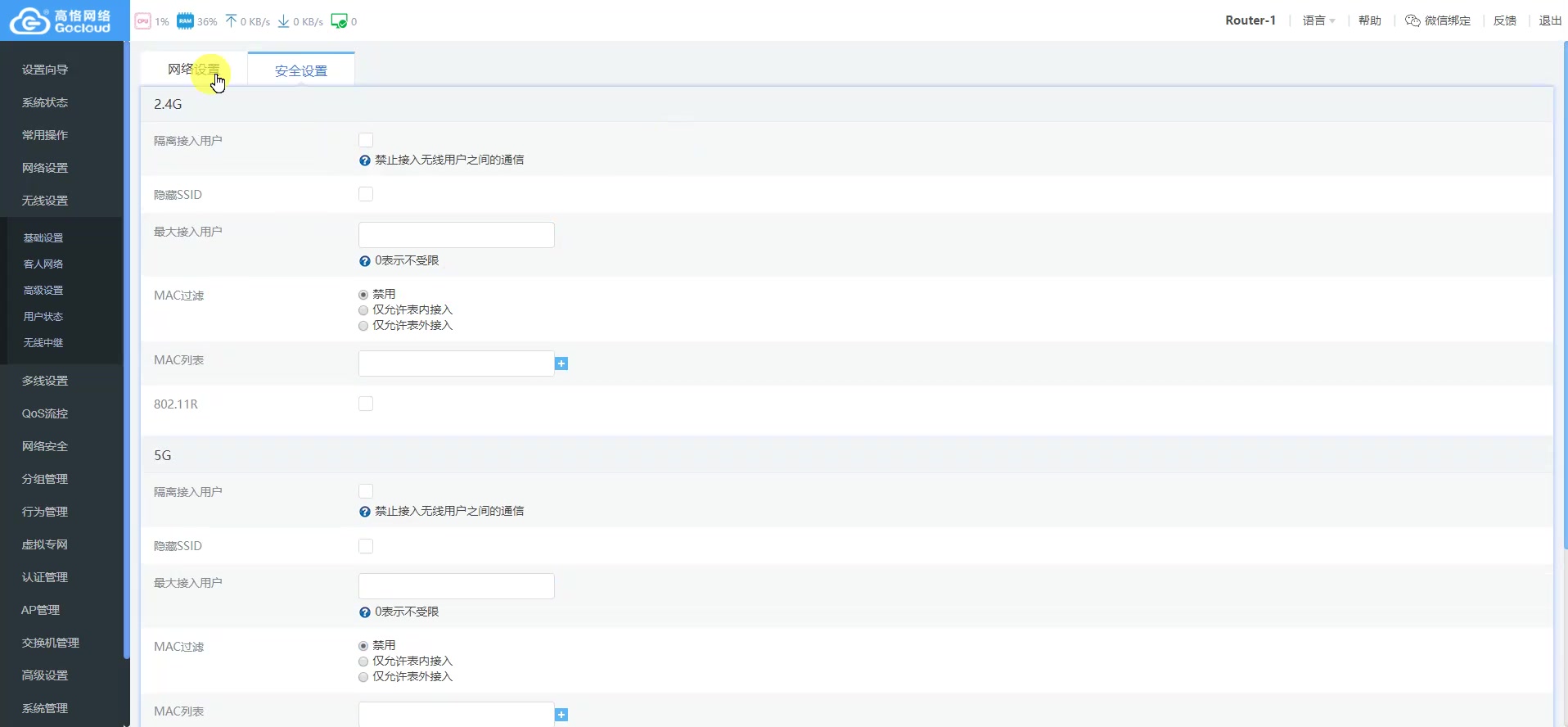Click the main page vertical scrollbar
This screenshot has width=1568, height=727.
(x=1565, y=295)
